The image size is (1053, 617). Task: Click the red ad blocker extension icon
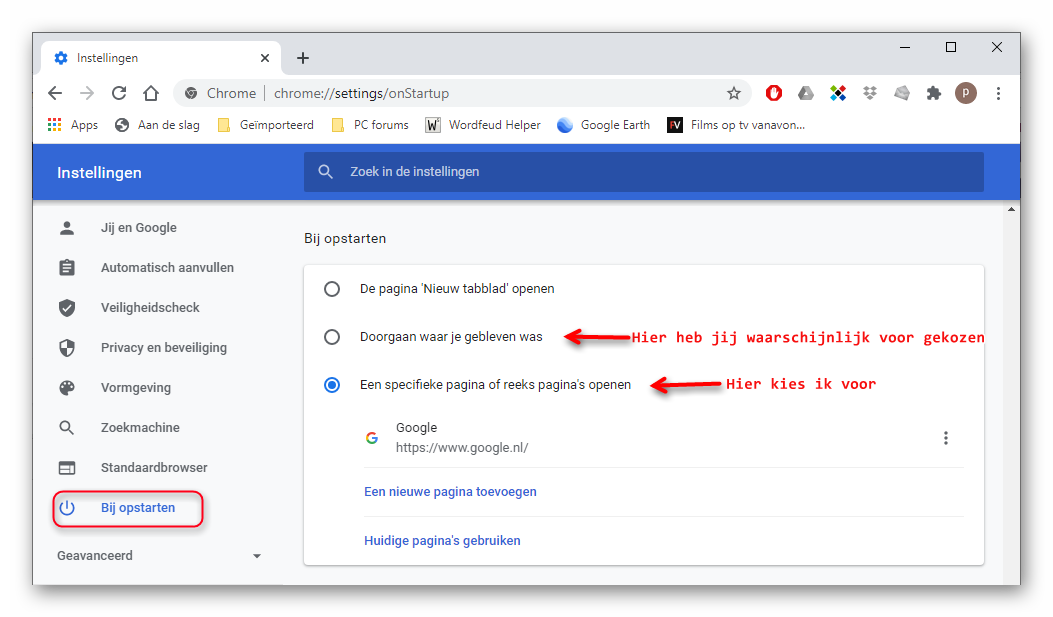tap(774, 93)
